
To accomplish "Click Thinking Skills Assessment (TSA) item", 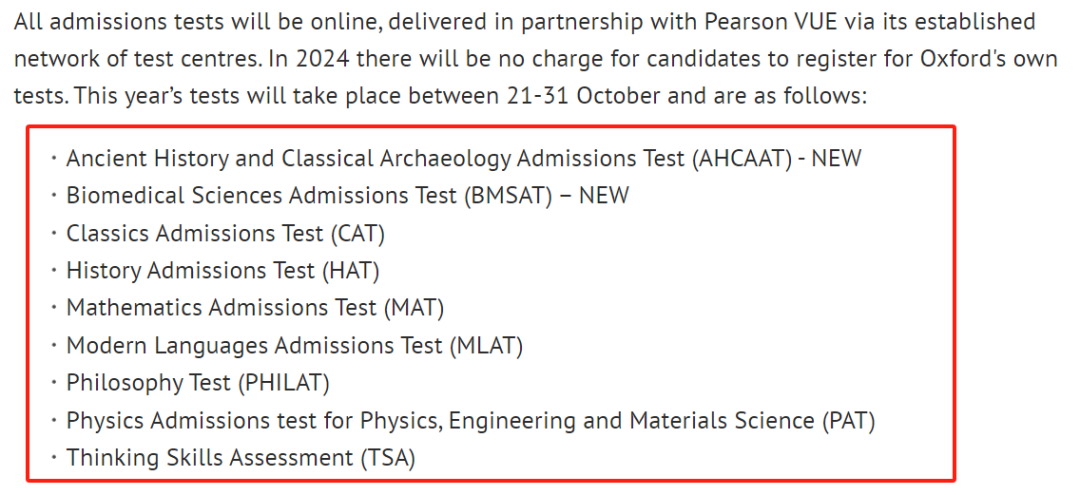I will point(240,457).
